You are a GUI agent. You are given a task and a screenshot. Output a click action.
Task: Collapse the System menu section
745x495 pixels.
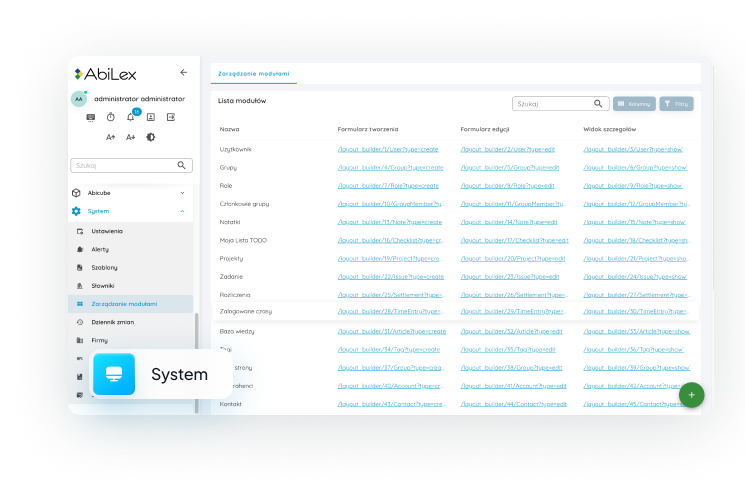182,211
